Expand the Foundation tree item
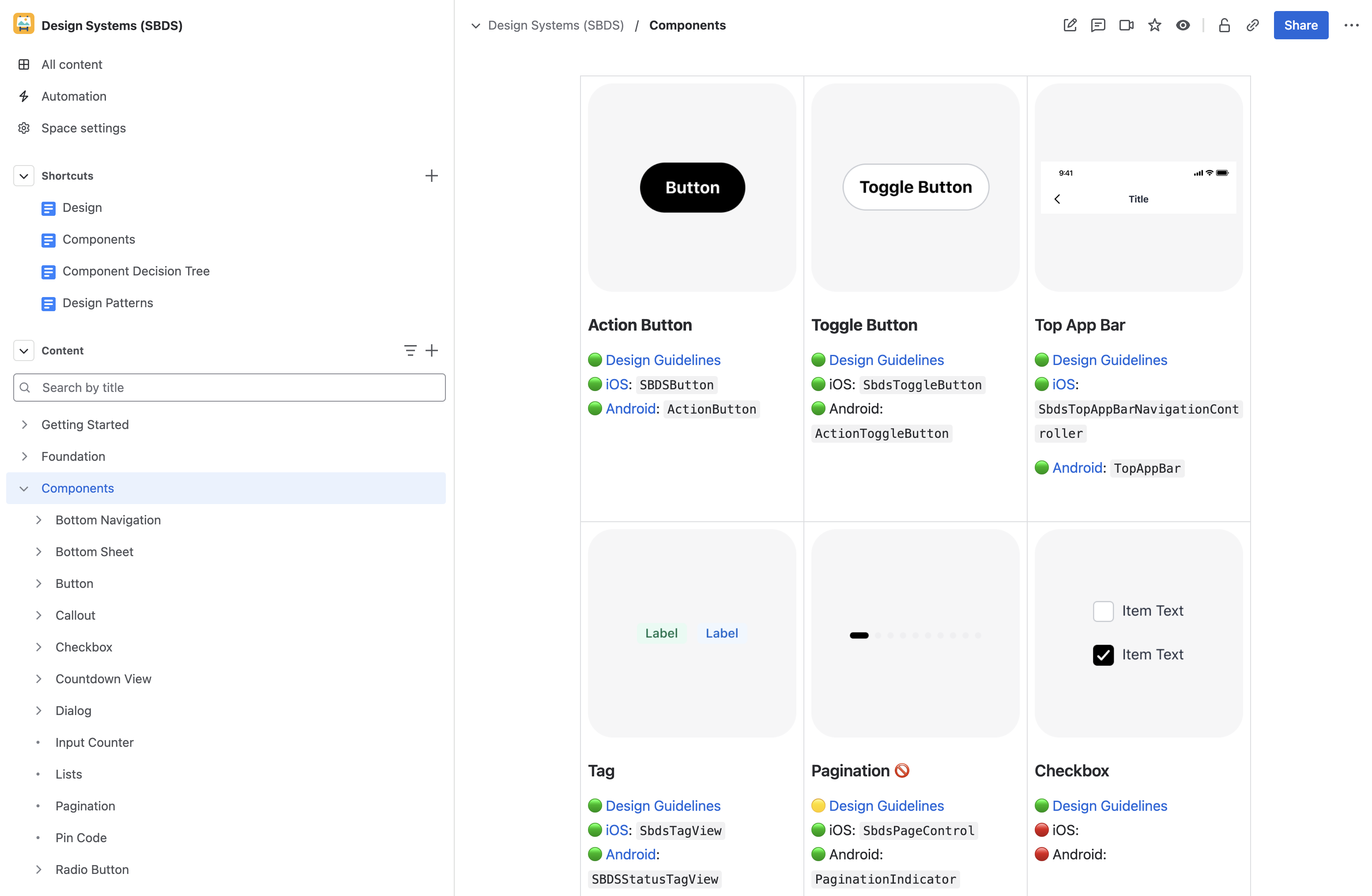The image size is (1372, 896). click(x=24, y=456)
